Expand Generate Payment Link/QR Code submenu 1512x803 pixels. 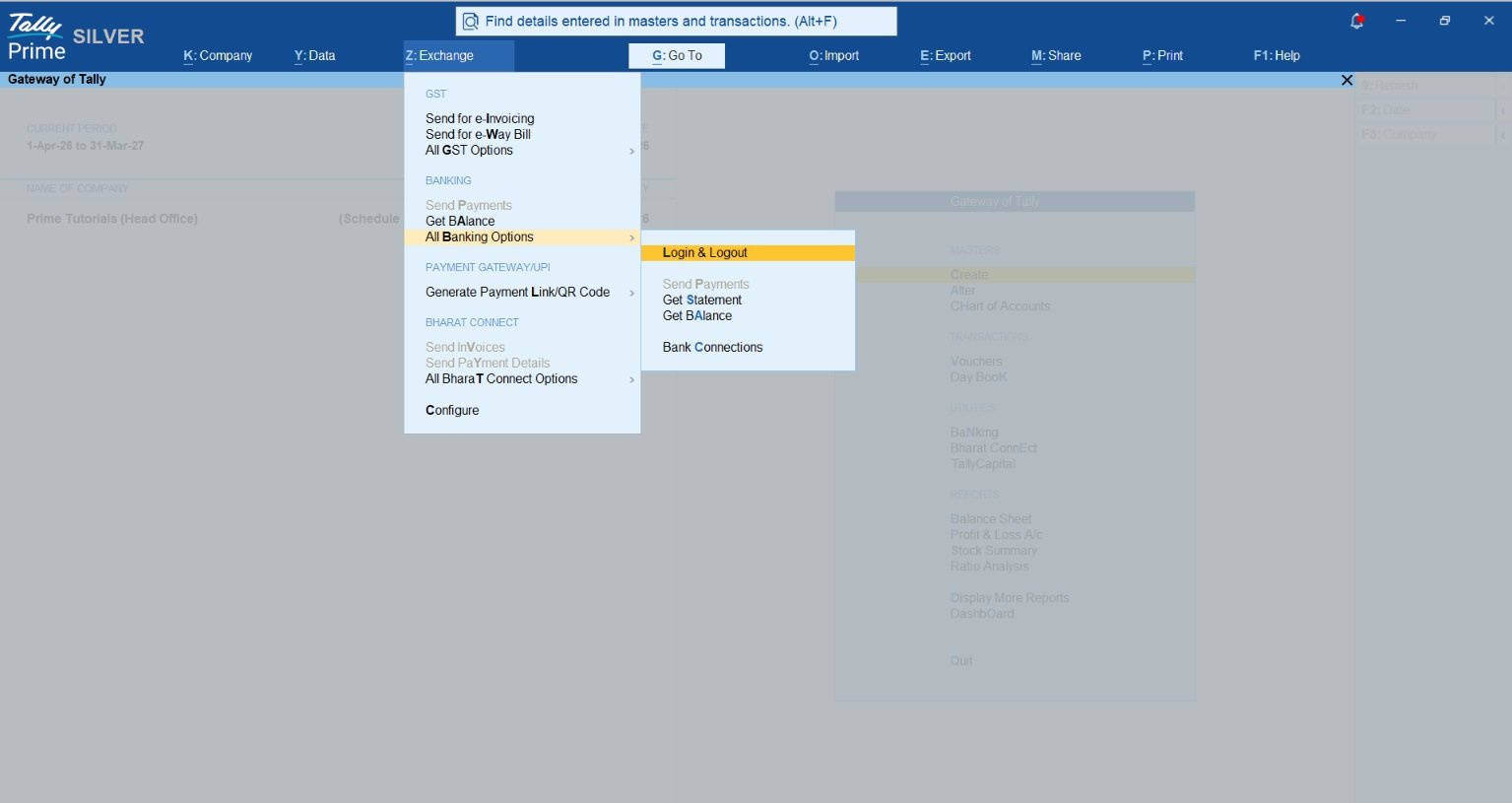click(522, 293)
